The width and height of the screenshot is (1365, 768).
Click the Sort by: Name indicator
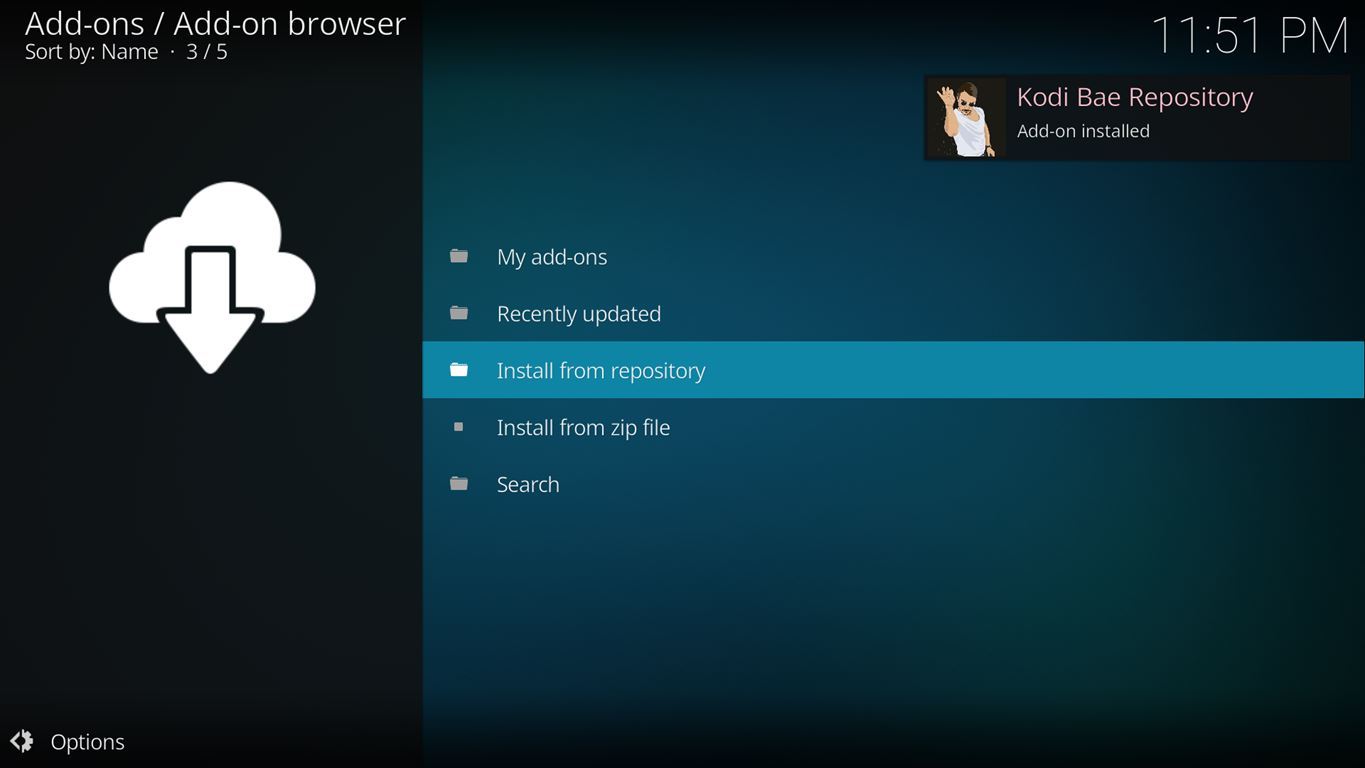coord(92,52)
